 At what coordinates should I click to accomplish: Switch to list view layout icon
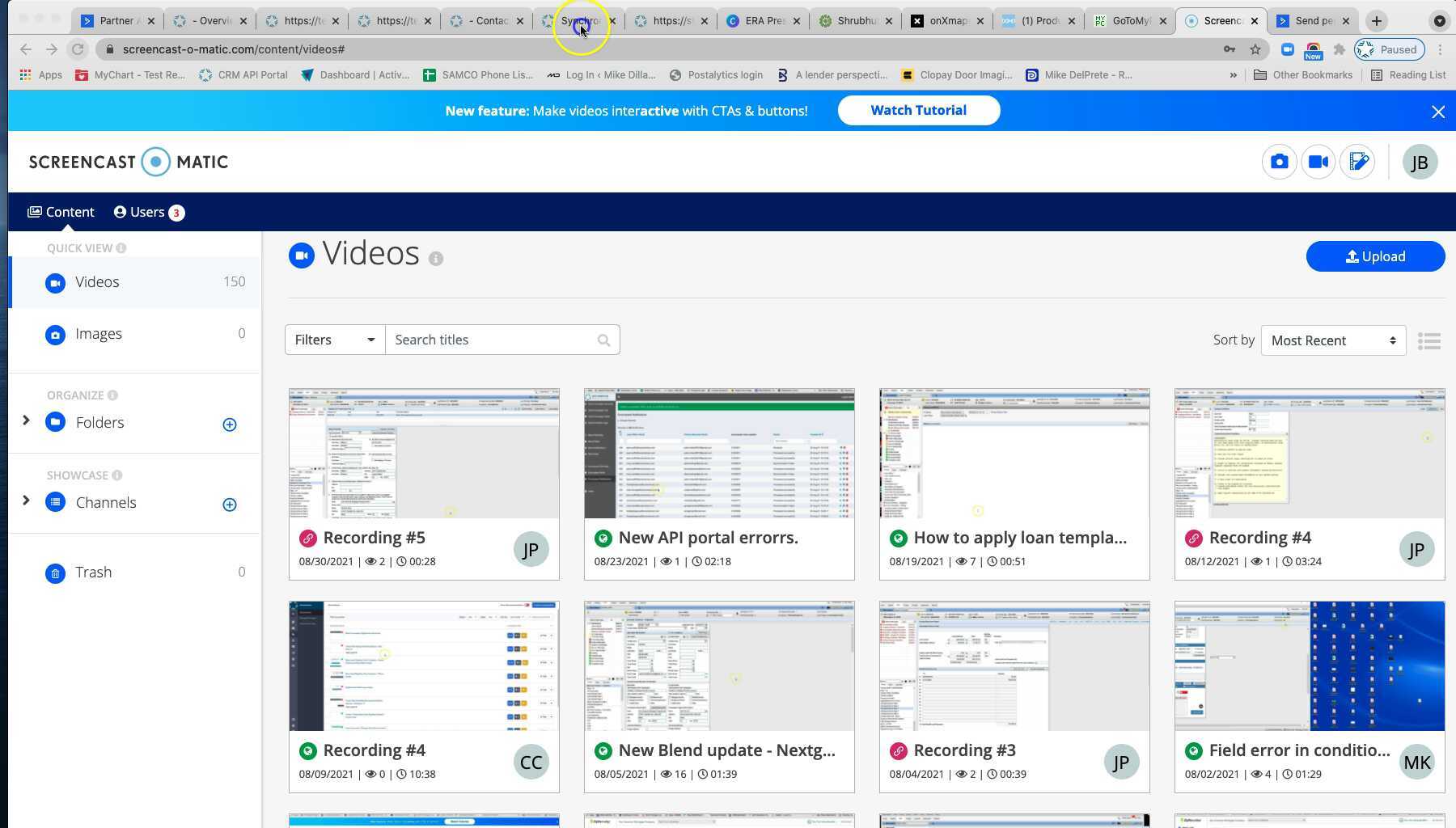click(x=1429, y=341)
